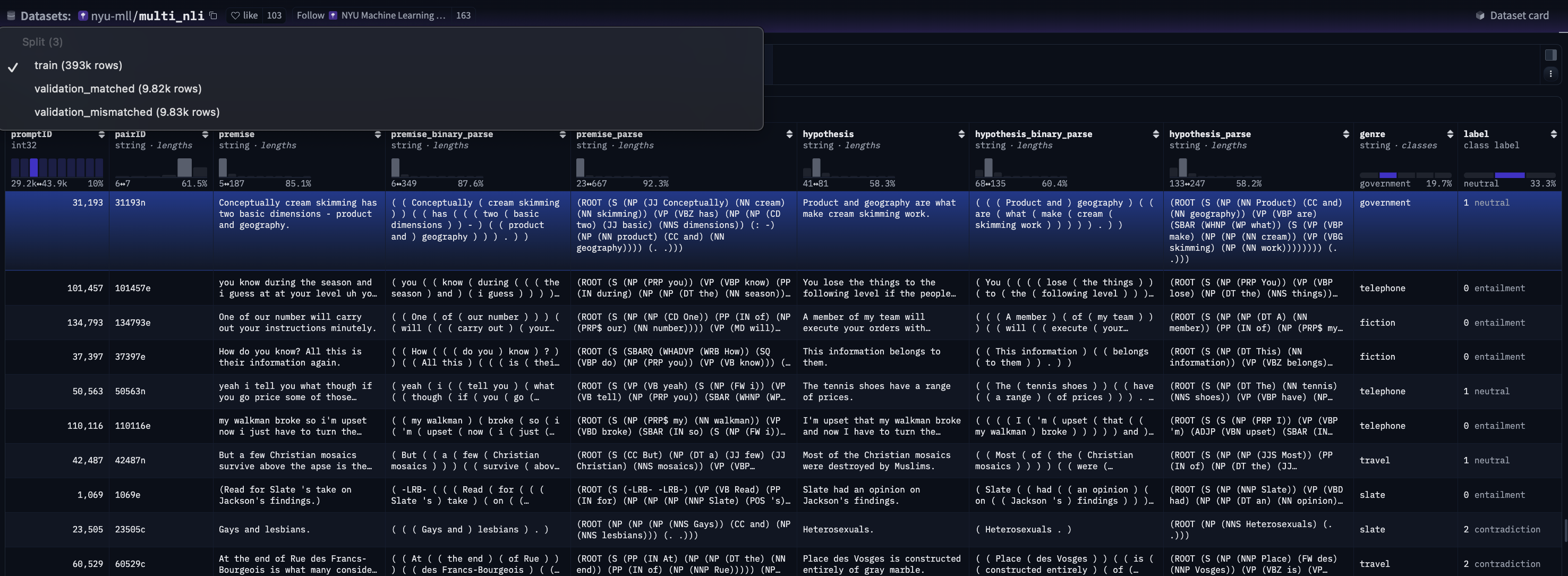Choose validation_mismatched split
Image resolution: width=1568 pixels, height=576 pixels.
point(126,112)
